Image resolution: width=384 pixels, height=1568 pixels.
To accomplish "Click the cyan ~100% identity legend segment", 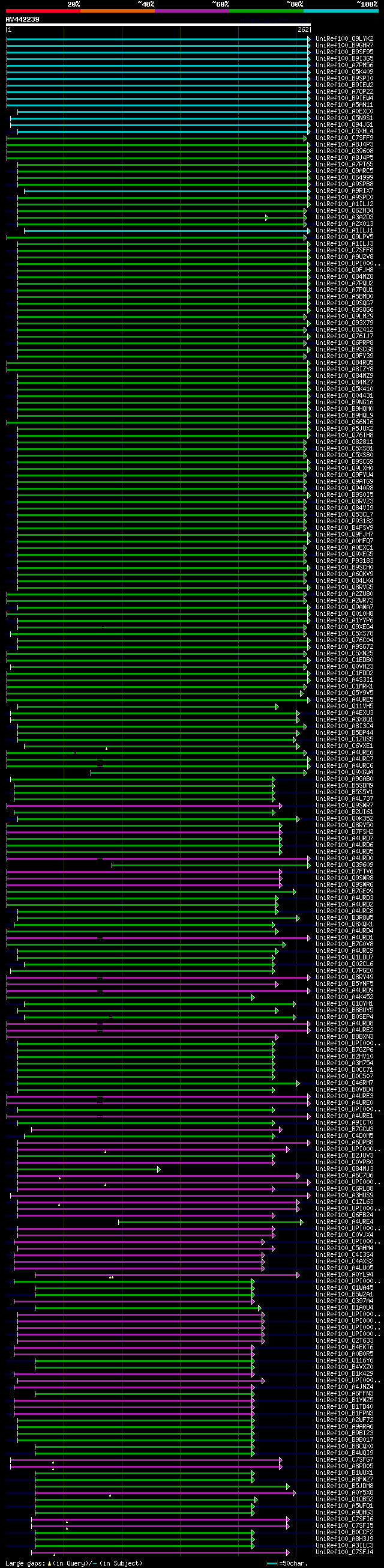I will click(341, 10).
